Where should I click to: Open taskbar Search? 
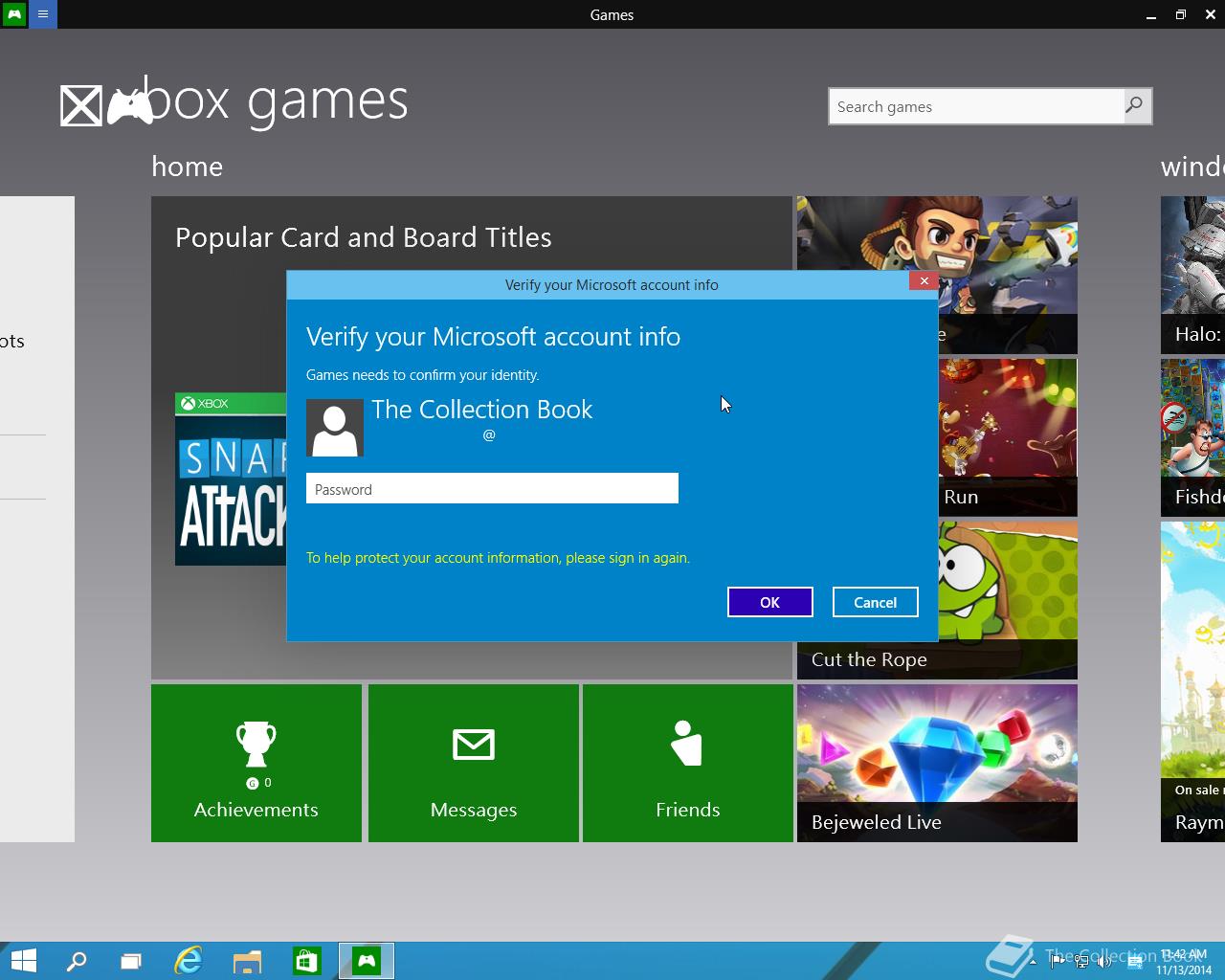click(76, 961)
